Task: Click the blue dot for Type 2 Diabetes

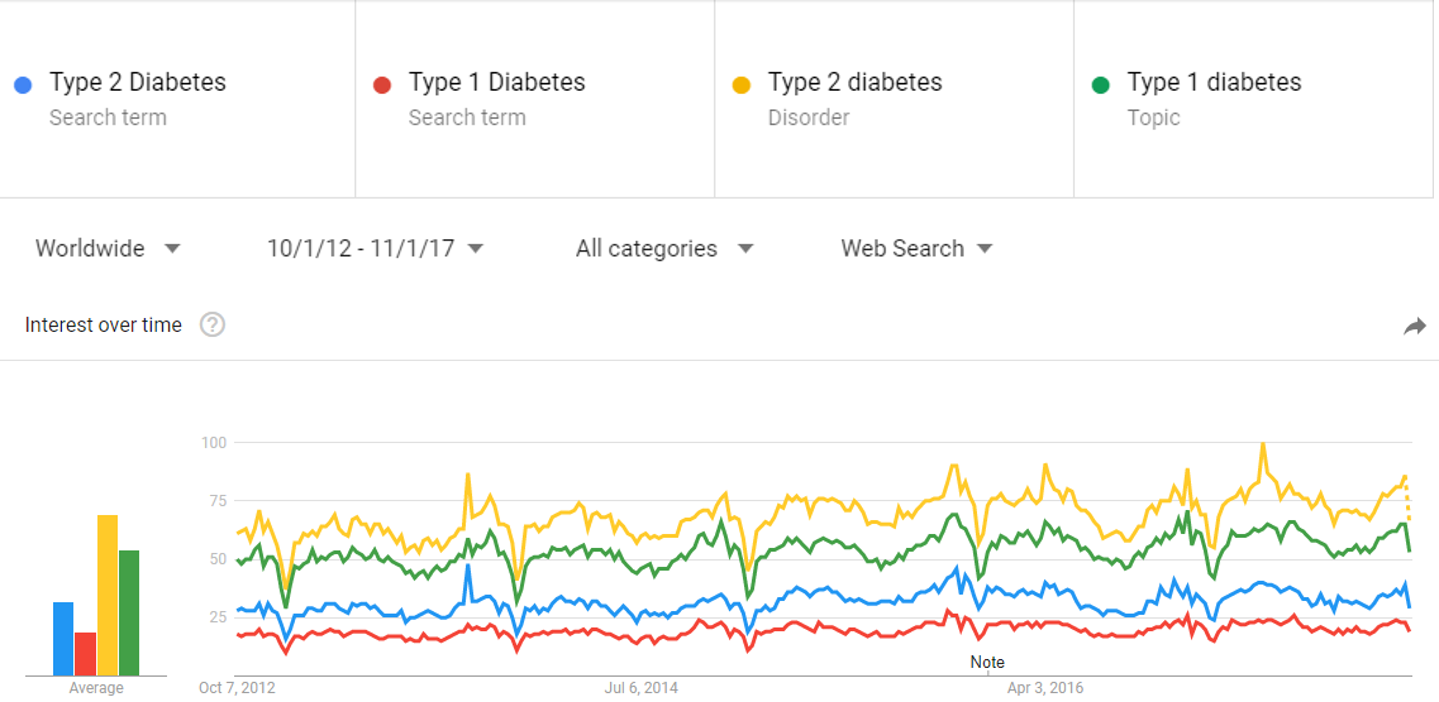Action: coord(24,85)
